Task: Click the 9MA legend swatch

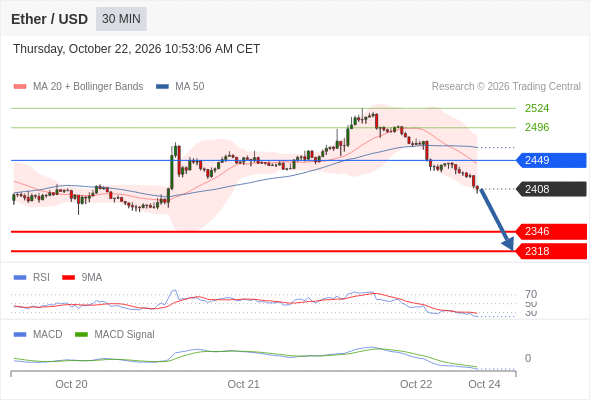Action: tap(68, 278)
